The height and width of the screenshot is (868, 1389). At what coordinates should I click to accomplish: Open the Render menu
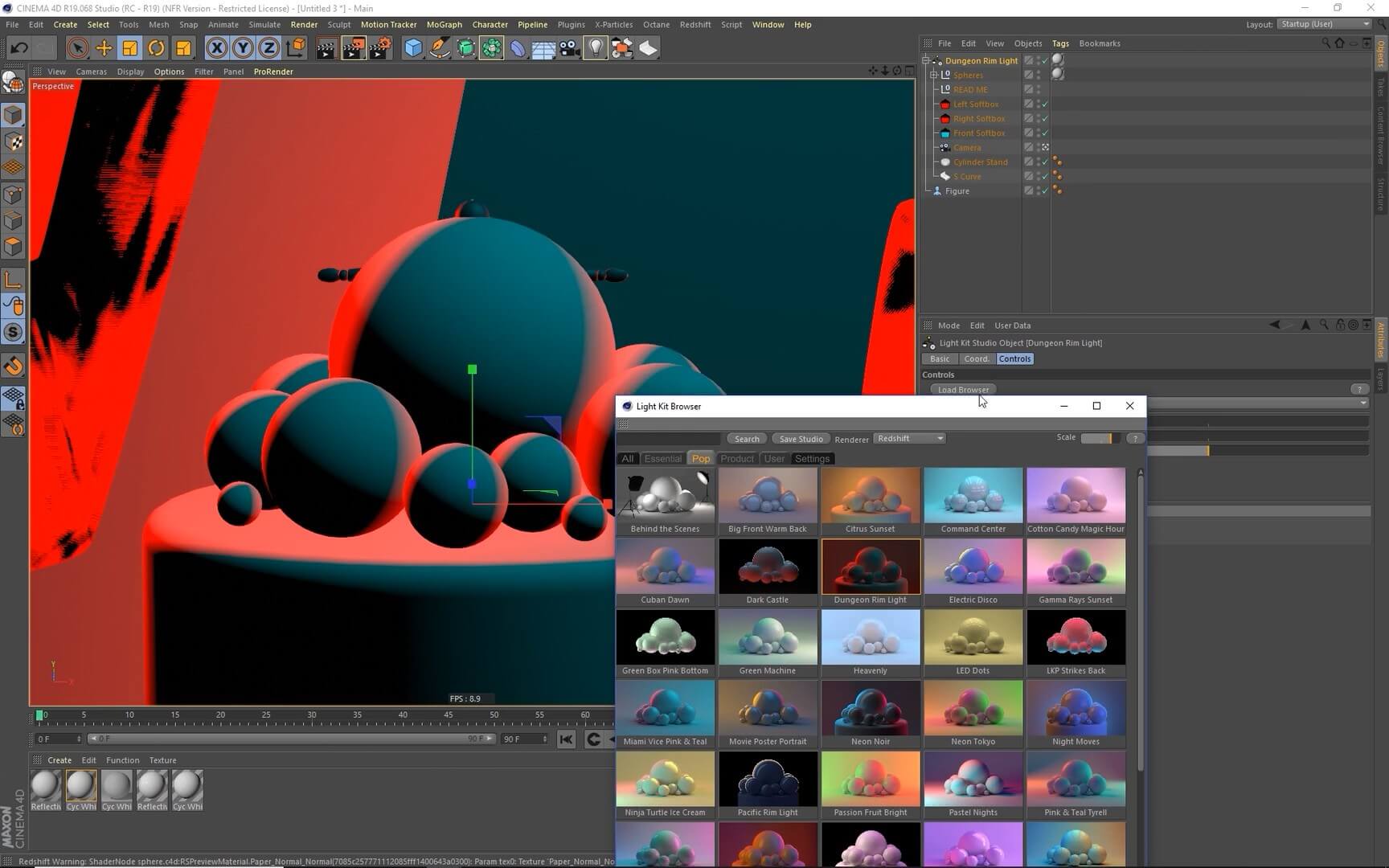point(304,25)
